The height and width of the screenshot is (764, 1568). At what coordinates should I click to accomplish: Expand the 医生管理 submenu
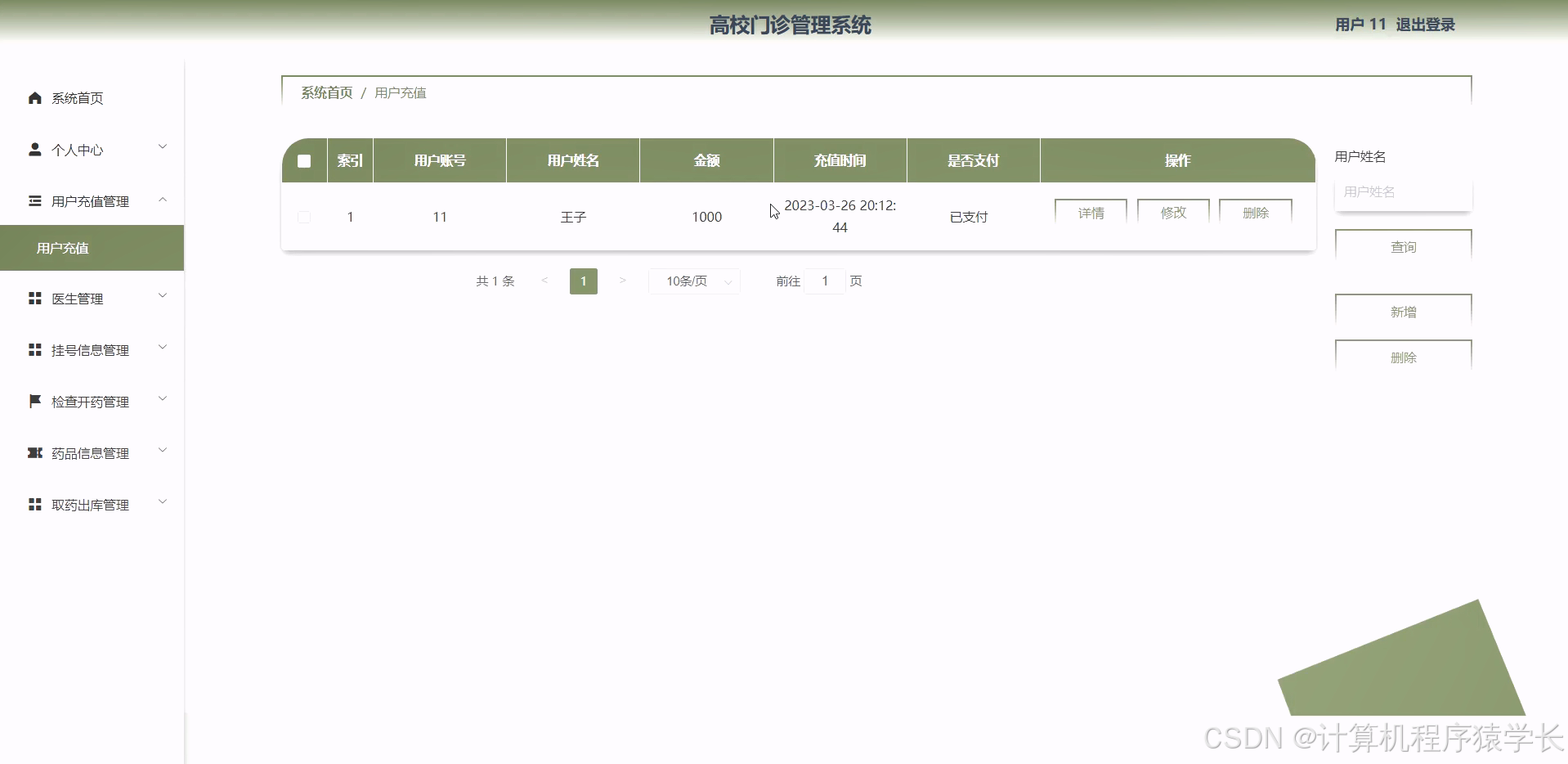point(163,296)
